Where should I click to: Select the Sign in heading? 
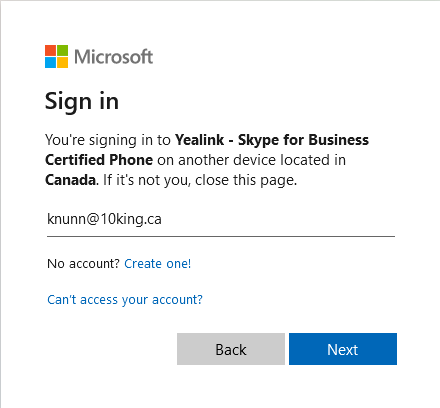[x=82, y=101]
